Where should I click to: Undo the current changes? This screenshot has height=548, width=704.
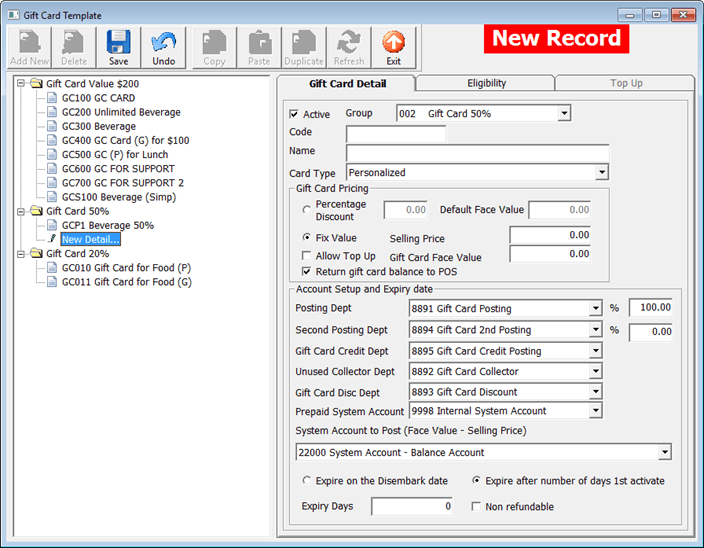[x=163, y=48]
